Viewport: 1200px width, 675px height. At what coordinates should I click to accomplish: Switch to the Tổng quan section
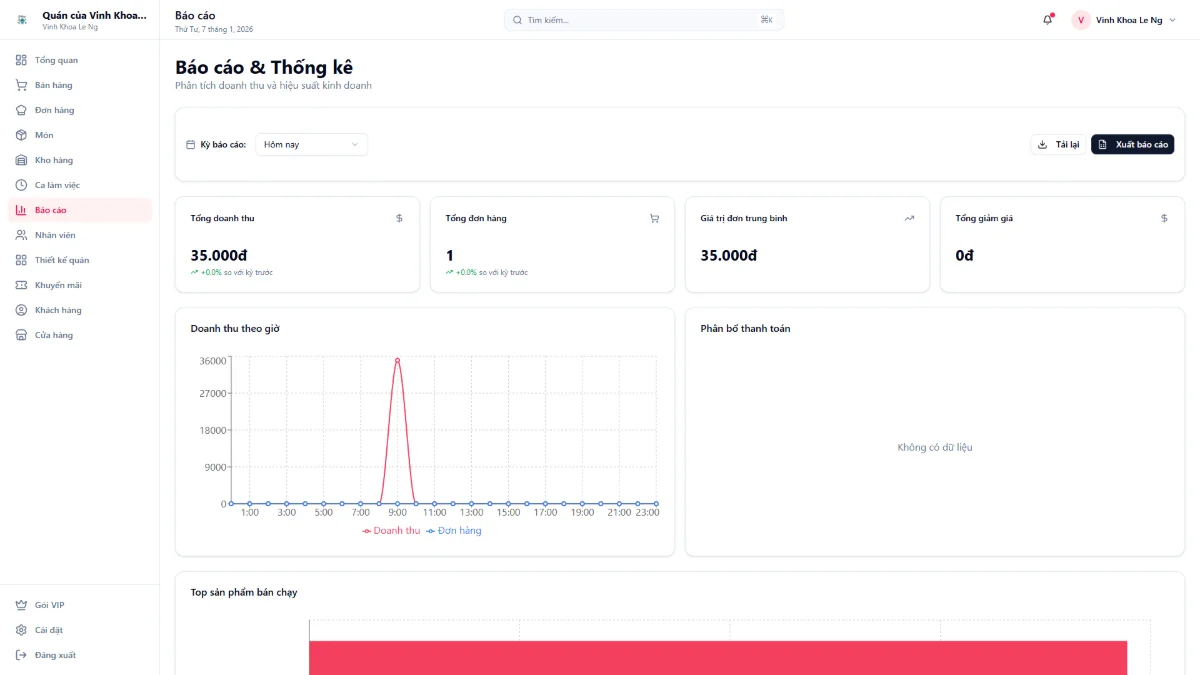21,60
